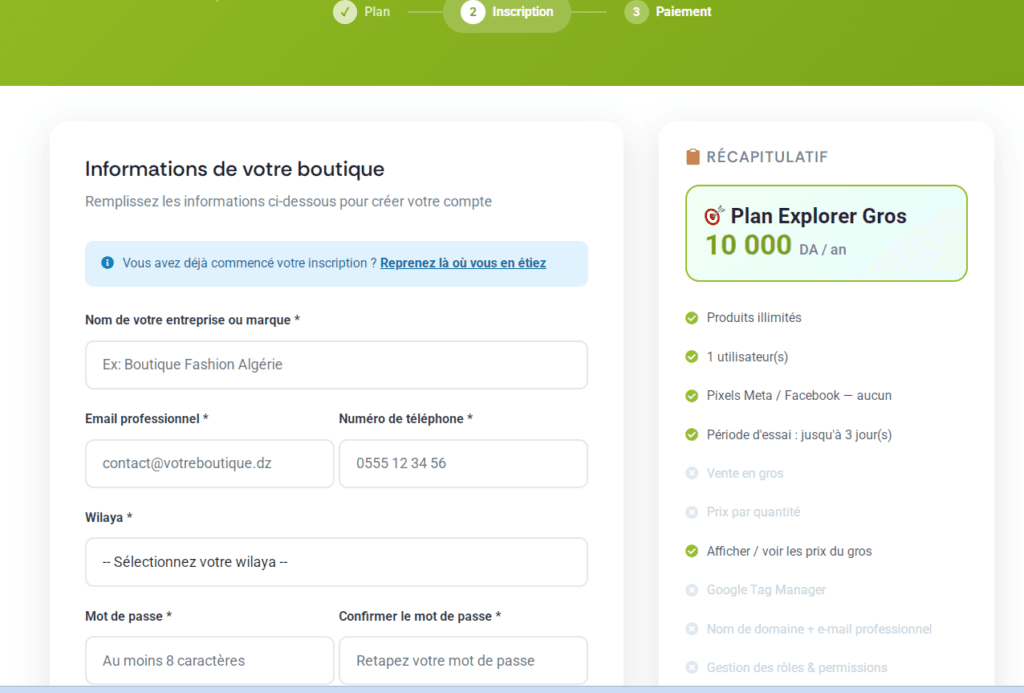Click the target icon beside Plan Explorer Gros
Viewport: 1024px width, 693px height.
click(x=714, y=215)
